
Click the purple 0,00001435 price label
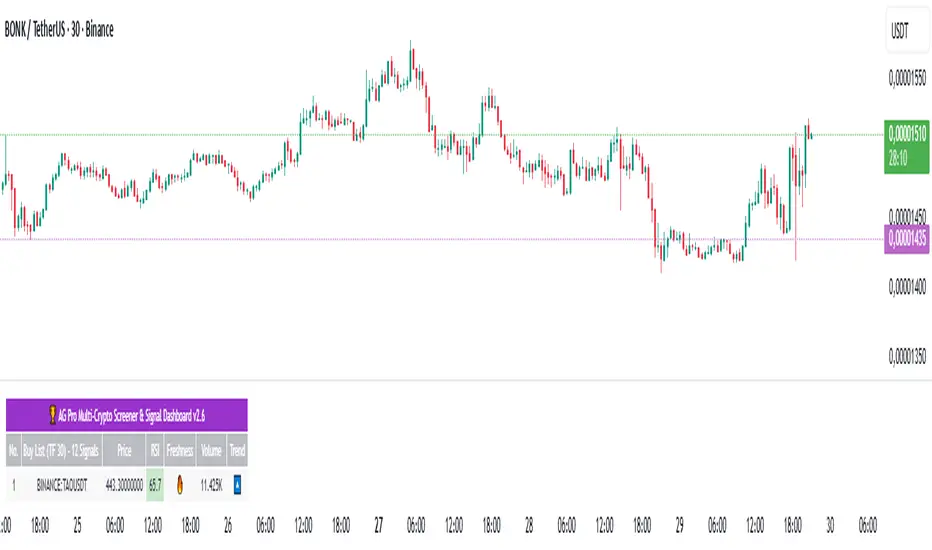[905, 238]
